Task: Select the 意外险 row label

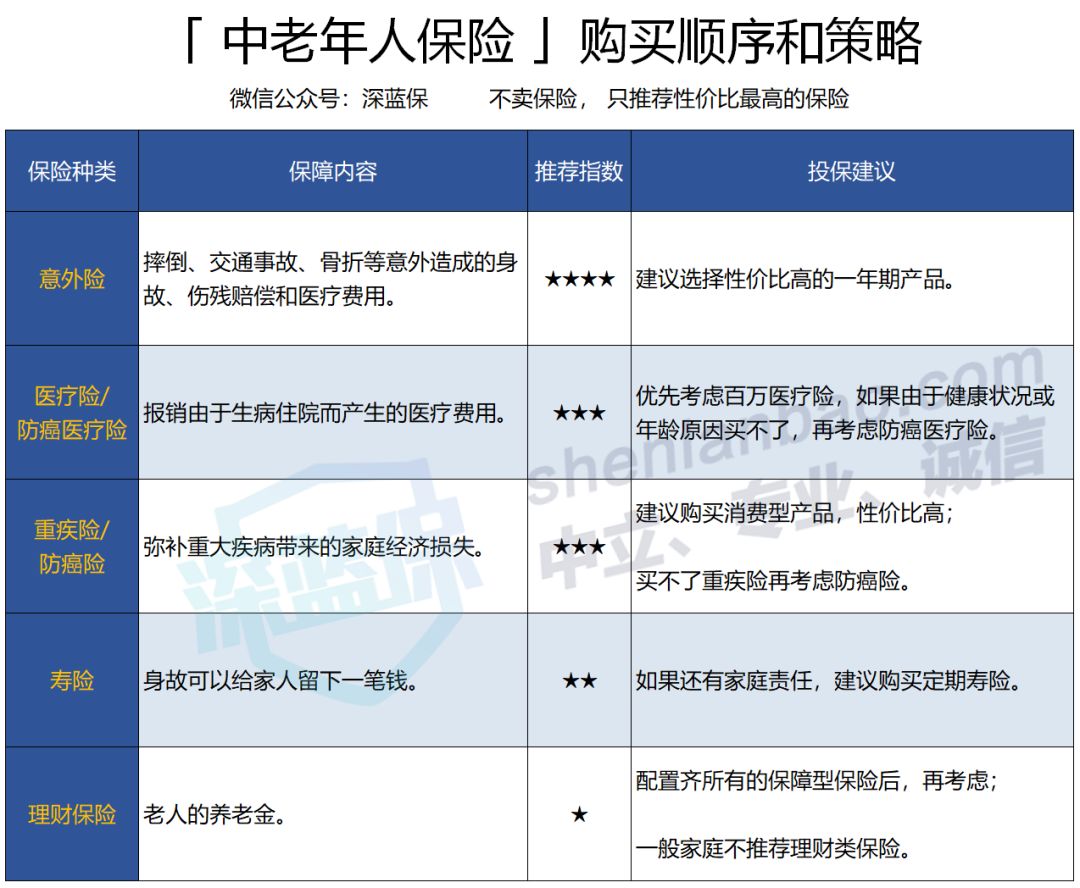Action: [x=72, y=278]
